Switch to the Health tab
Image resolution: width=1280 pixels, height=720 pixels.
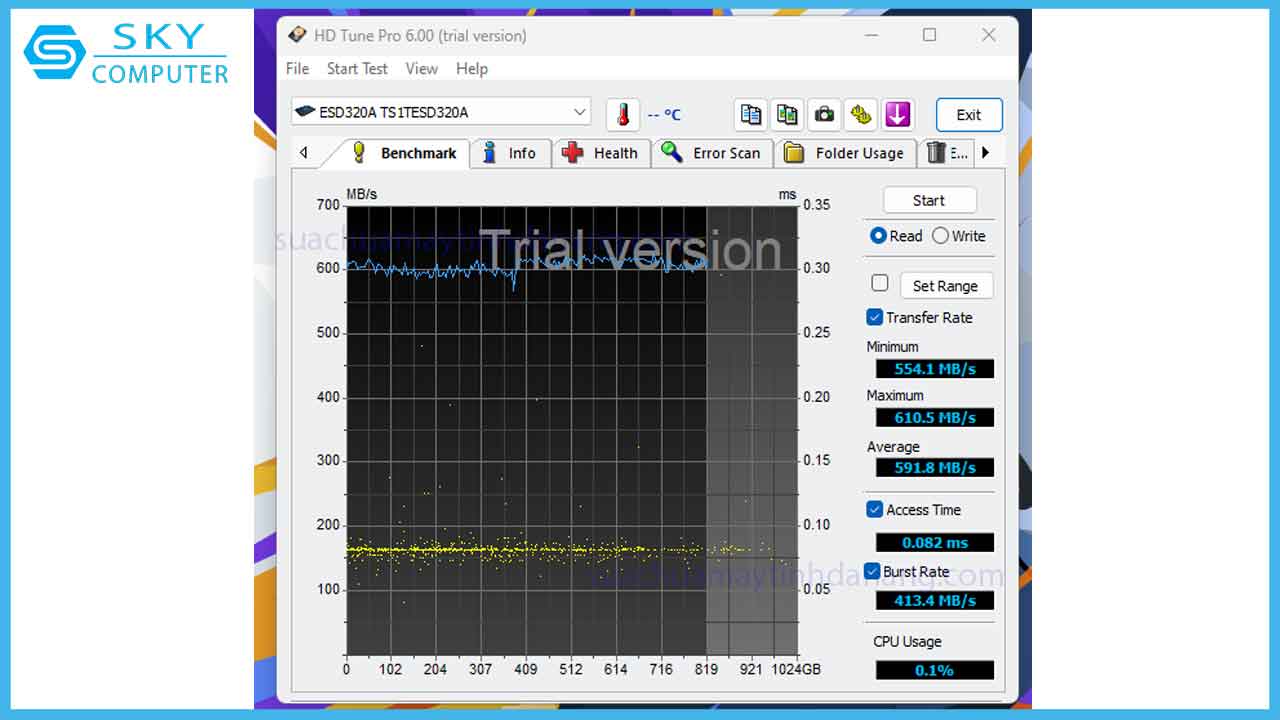[x=601, y=152]
